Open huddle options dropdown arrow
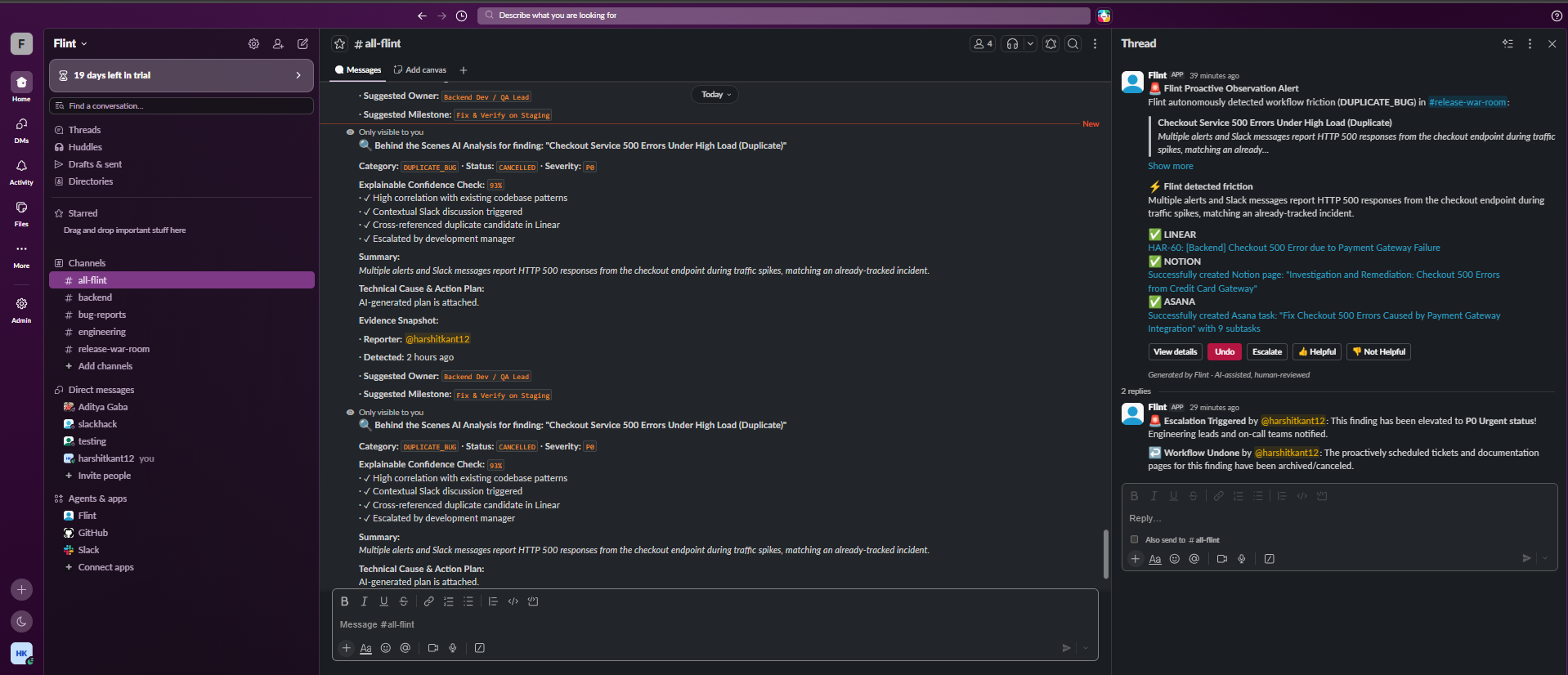This screenshot has width=1568, height=675. pyautogui.click(x=1030, y=43)
